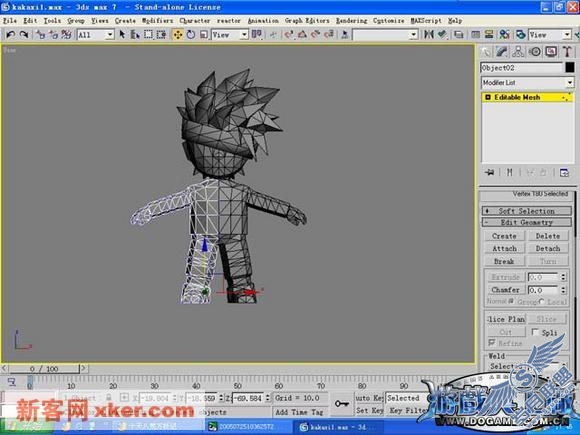
Task: Open the Render Scene dialog icon
Action: [521, 35]
